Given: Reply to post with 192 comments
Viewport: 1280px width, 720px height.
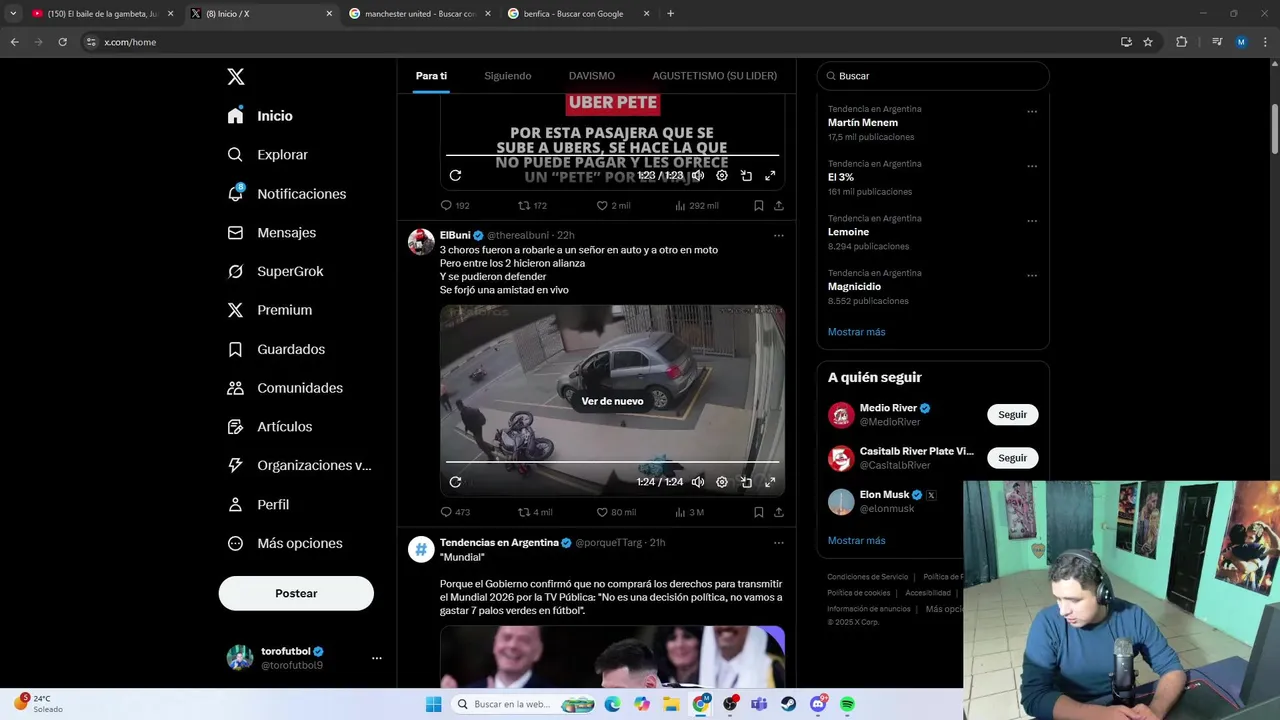Looking at the screenshot, I should click(x=455, y=205).
